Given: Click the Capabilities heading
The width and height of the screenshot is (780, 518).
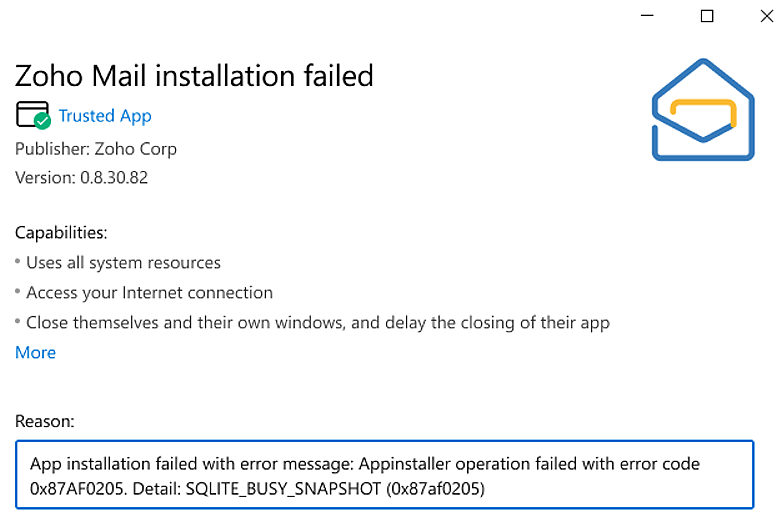Looking at the screenshot, I should click(61, 233).
